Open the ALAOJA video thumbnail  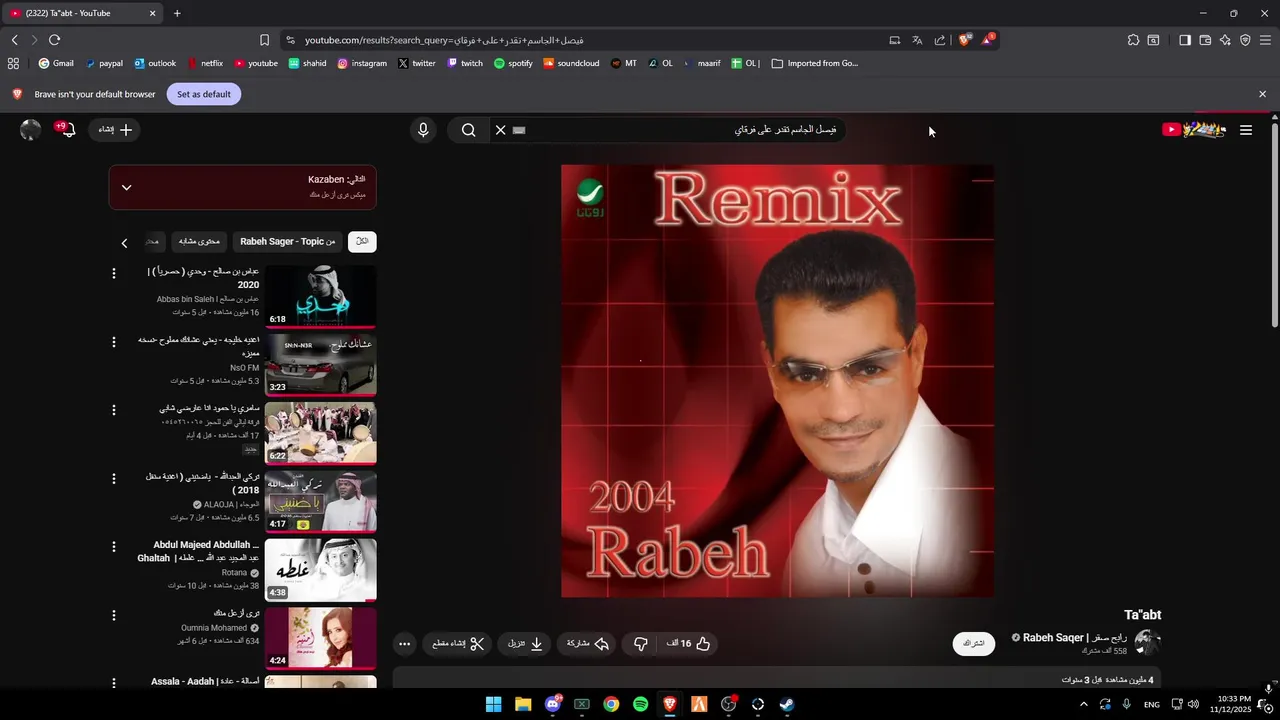tap(320, 502)
